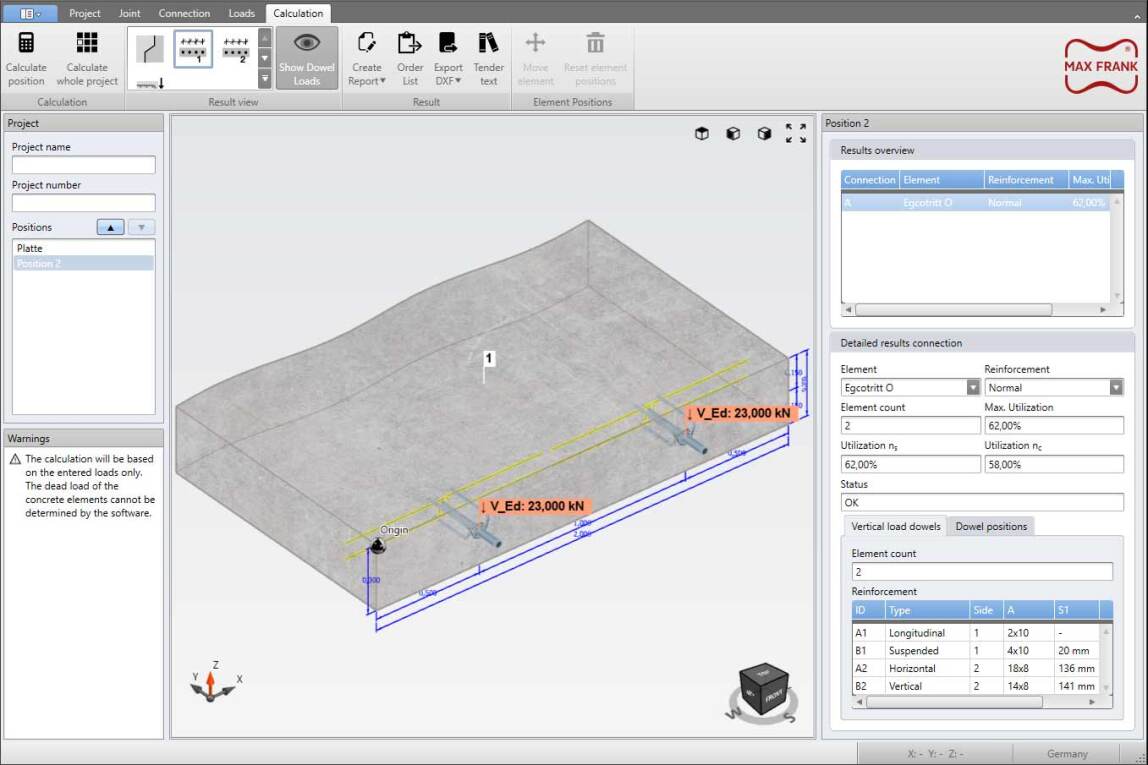
Task: Select the A2 Horizontal reinforcement row
Action: coord(976,668)
